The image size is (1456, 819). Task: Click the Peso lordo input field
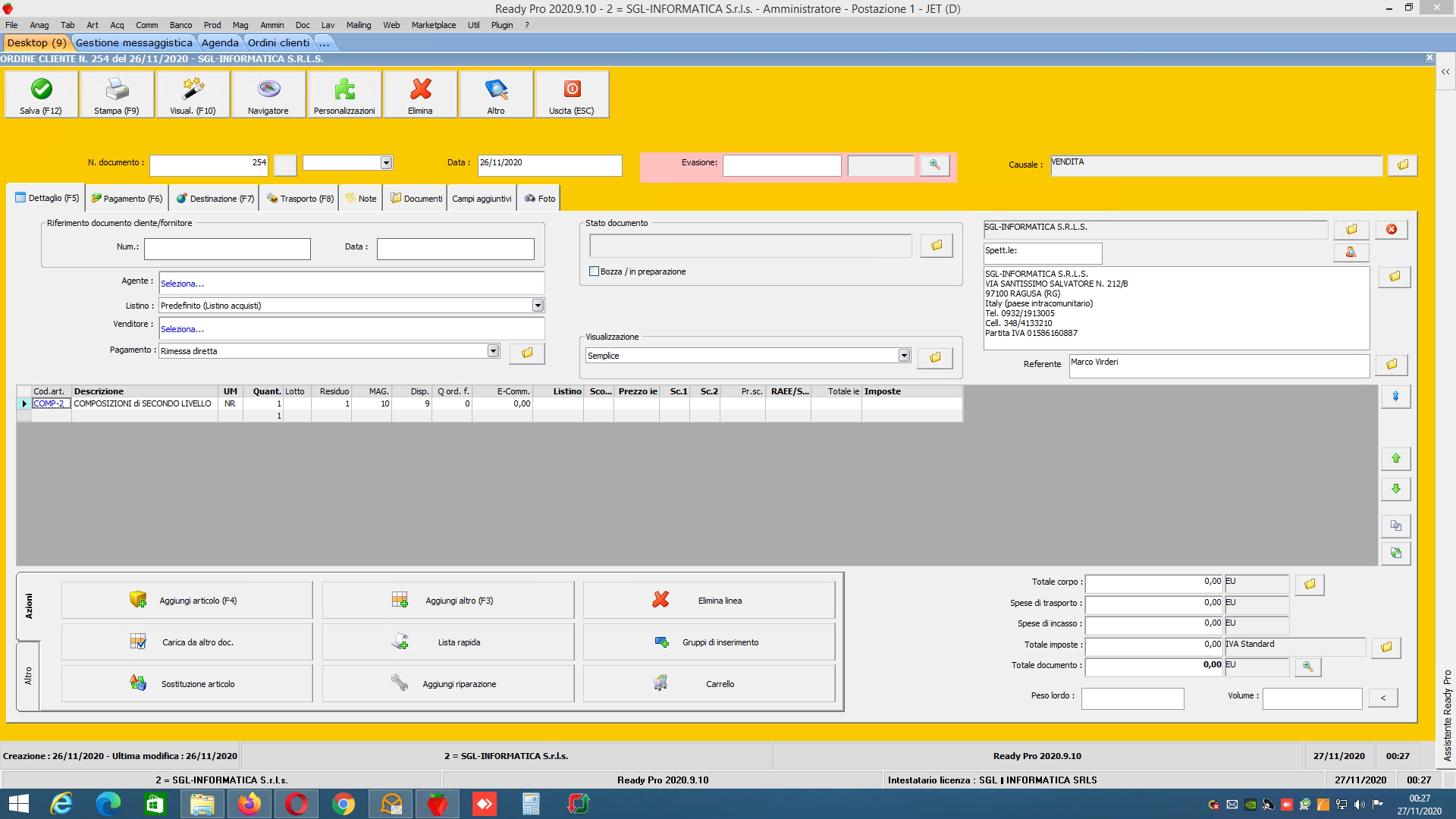point(1132,698)
